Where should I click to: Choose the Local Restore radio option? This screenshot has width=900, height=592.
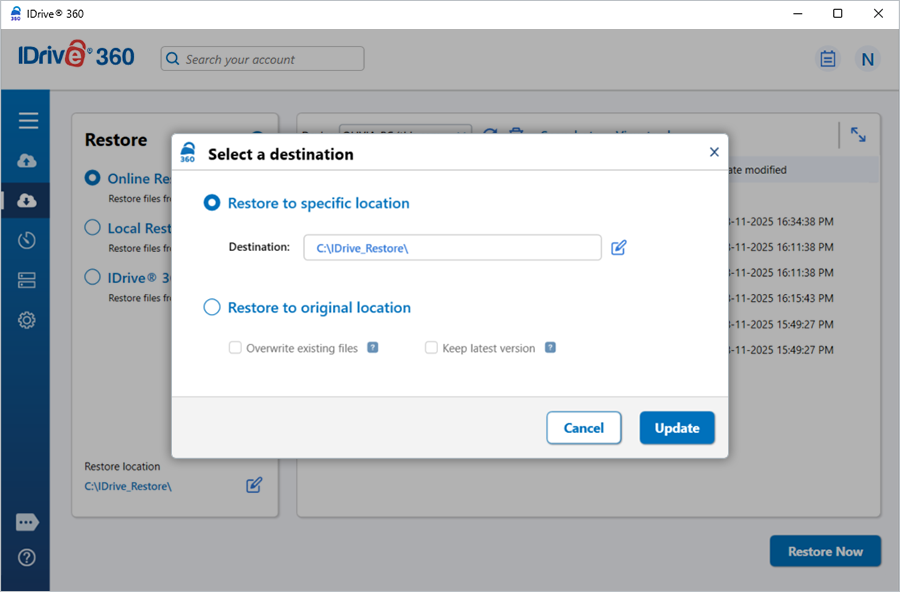[93, 228]
